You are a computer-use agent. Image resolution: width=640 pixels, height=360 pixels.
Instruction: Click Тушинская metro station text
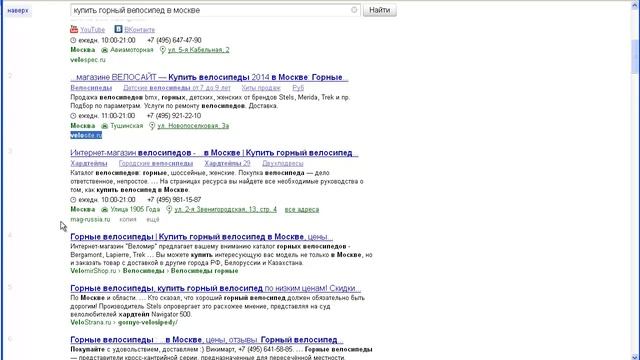pyautogui.click(x=127, y=126)
